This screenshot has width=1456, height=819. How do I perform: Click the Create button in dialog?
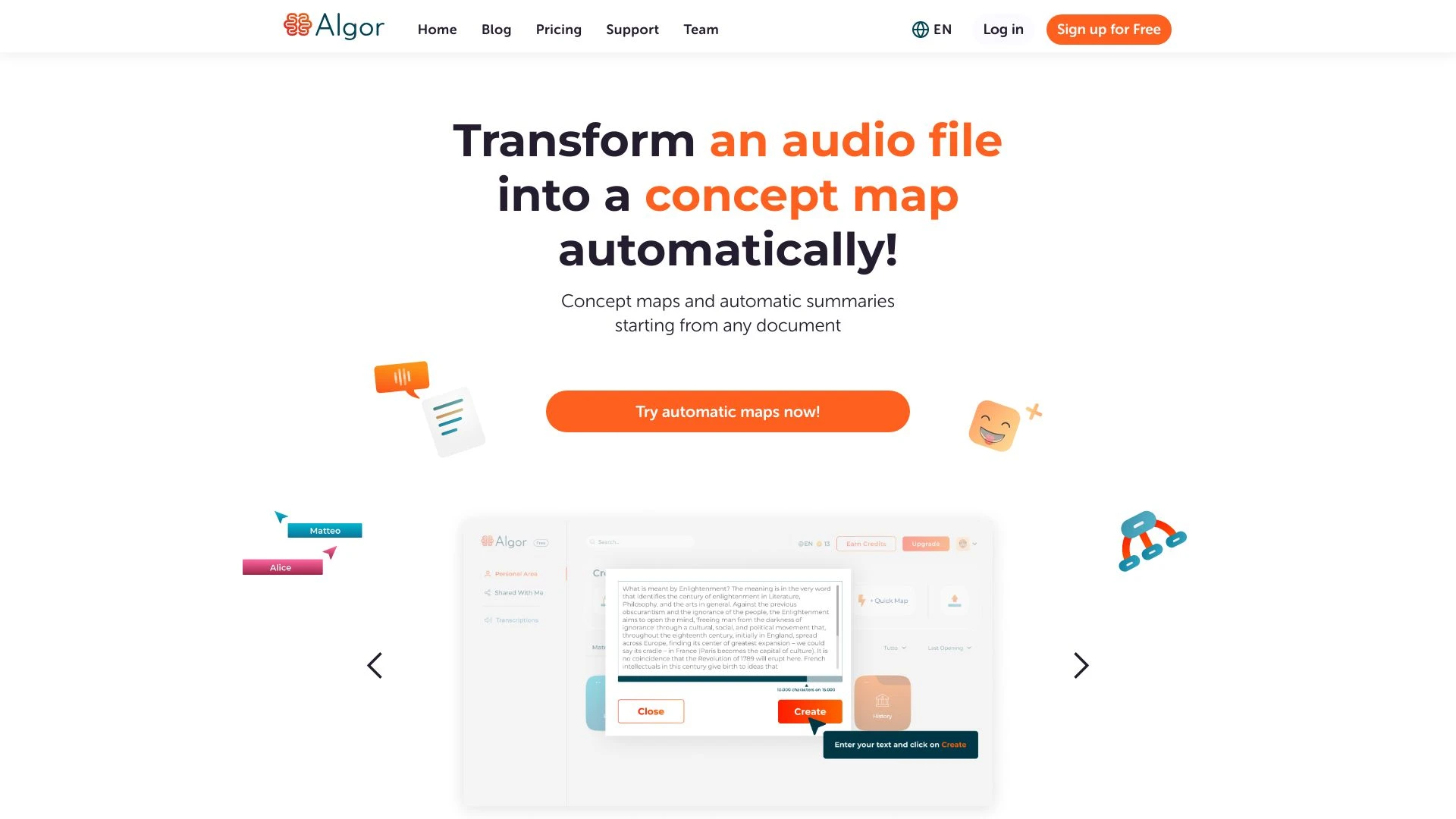pos(810,711)
